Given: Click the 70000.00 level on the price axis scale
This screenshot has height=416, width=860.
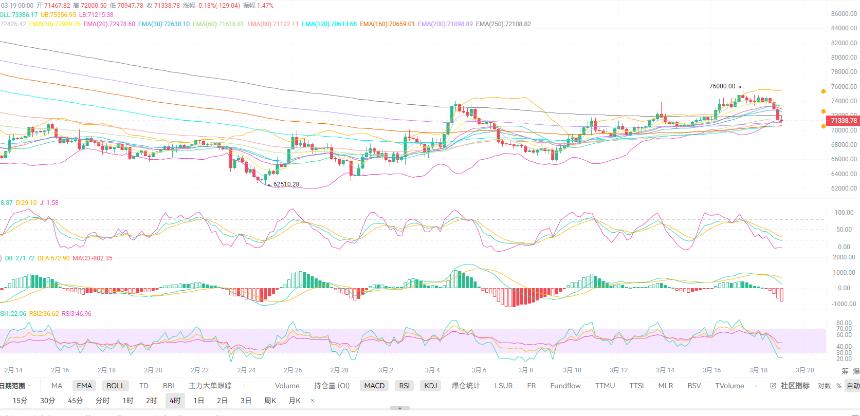Looking at the screenshot, I should click(x=845, y=130).
